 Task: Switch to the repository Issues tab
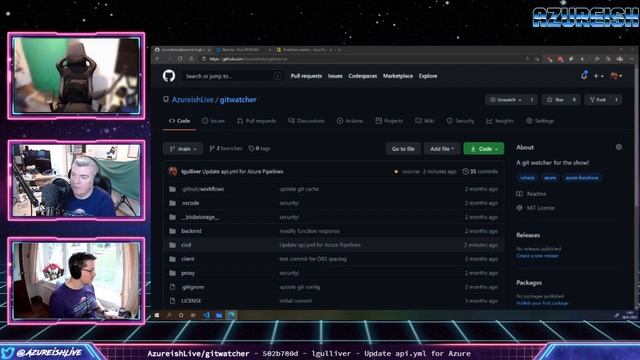213,121
